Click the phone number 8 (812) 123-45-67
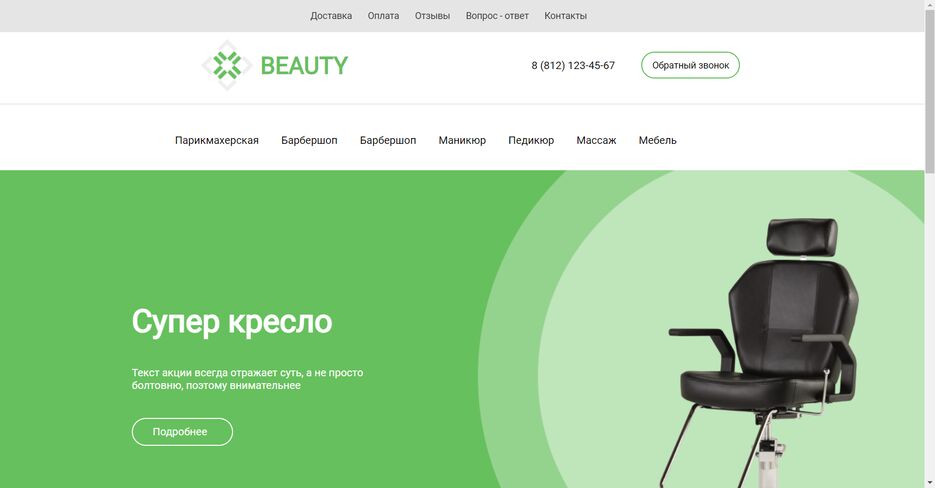 coord(573,66)
